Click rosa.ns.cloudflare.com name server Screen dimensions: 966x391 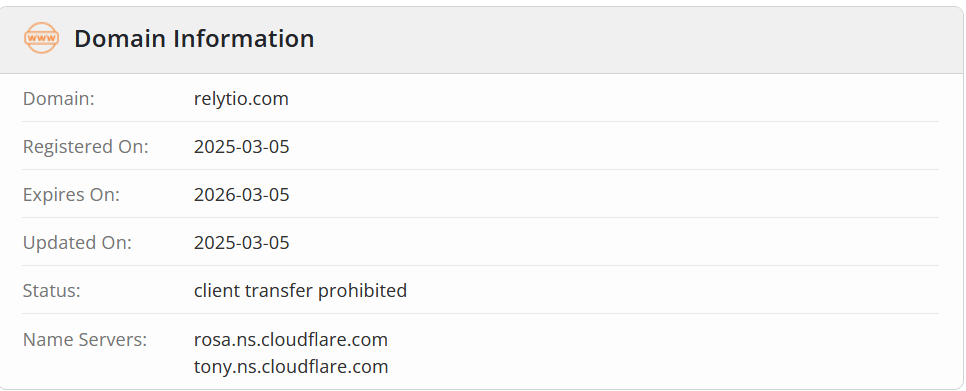tap(291, 339)
